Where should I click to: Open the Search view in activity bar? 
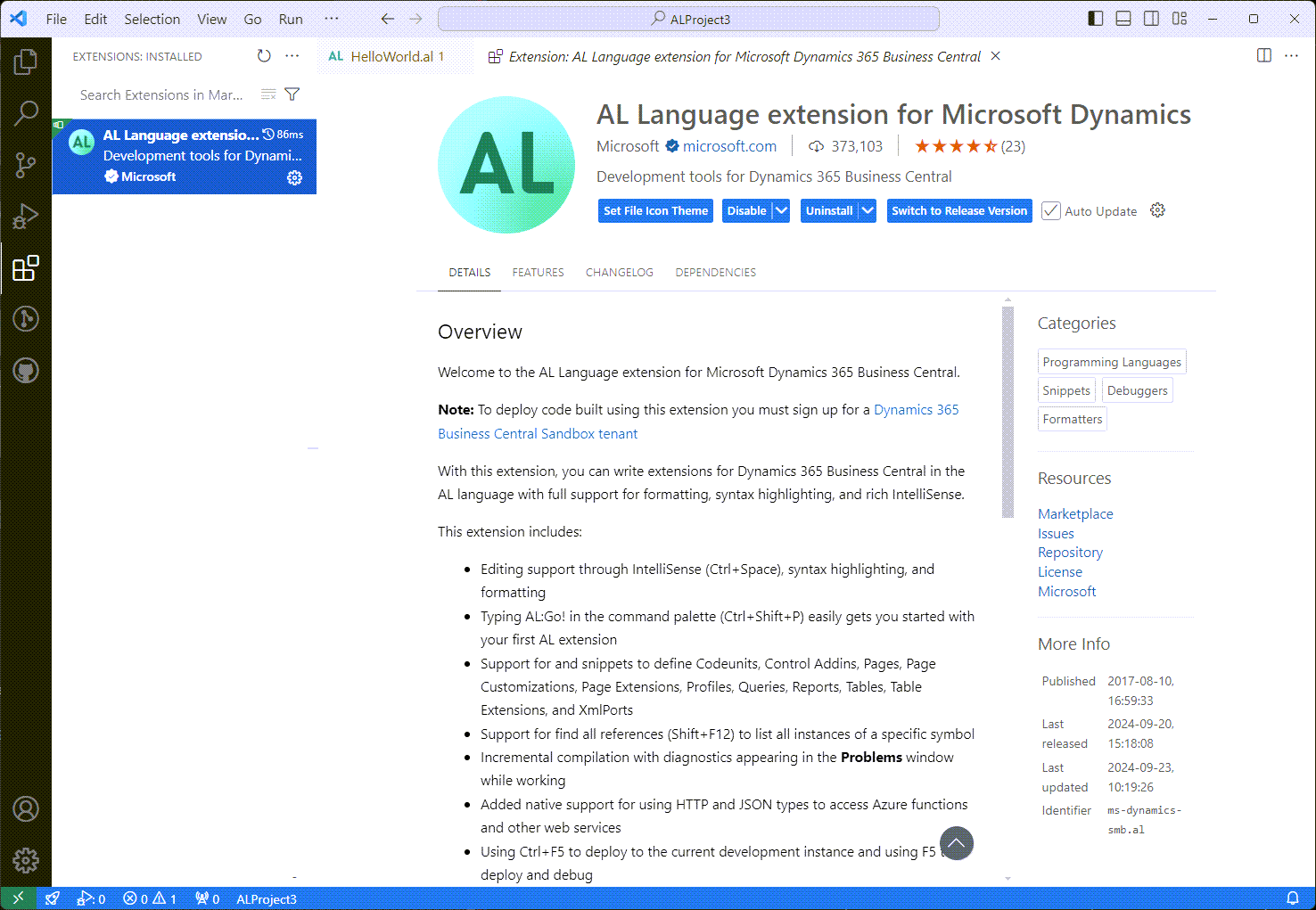[26, 113]
